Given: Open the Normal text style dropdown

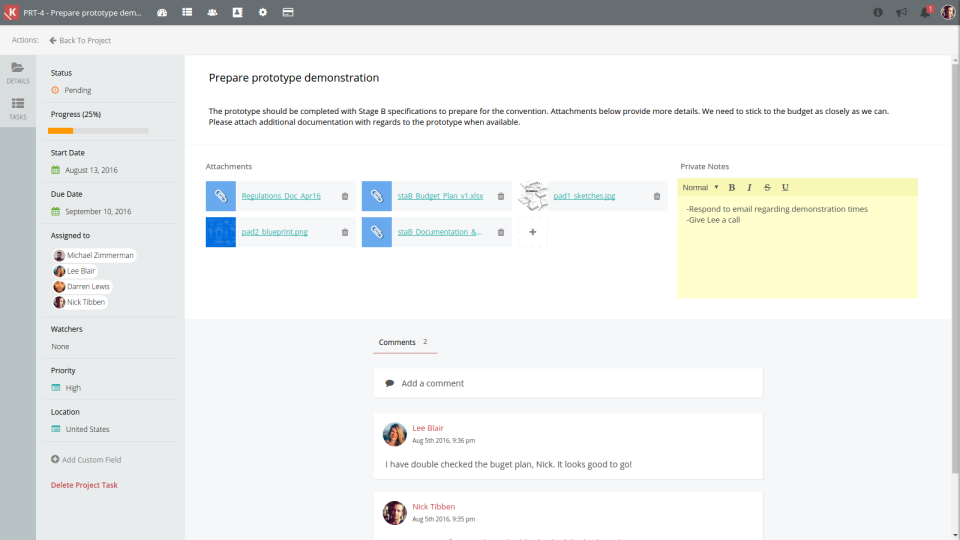Looking at the screenshot, I should pos(700,187).
